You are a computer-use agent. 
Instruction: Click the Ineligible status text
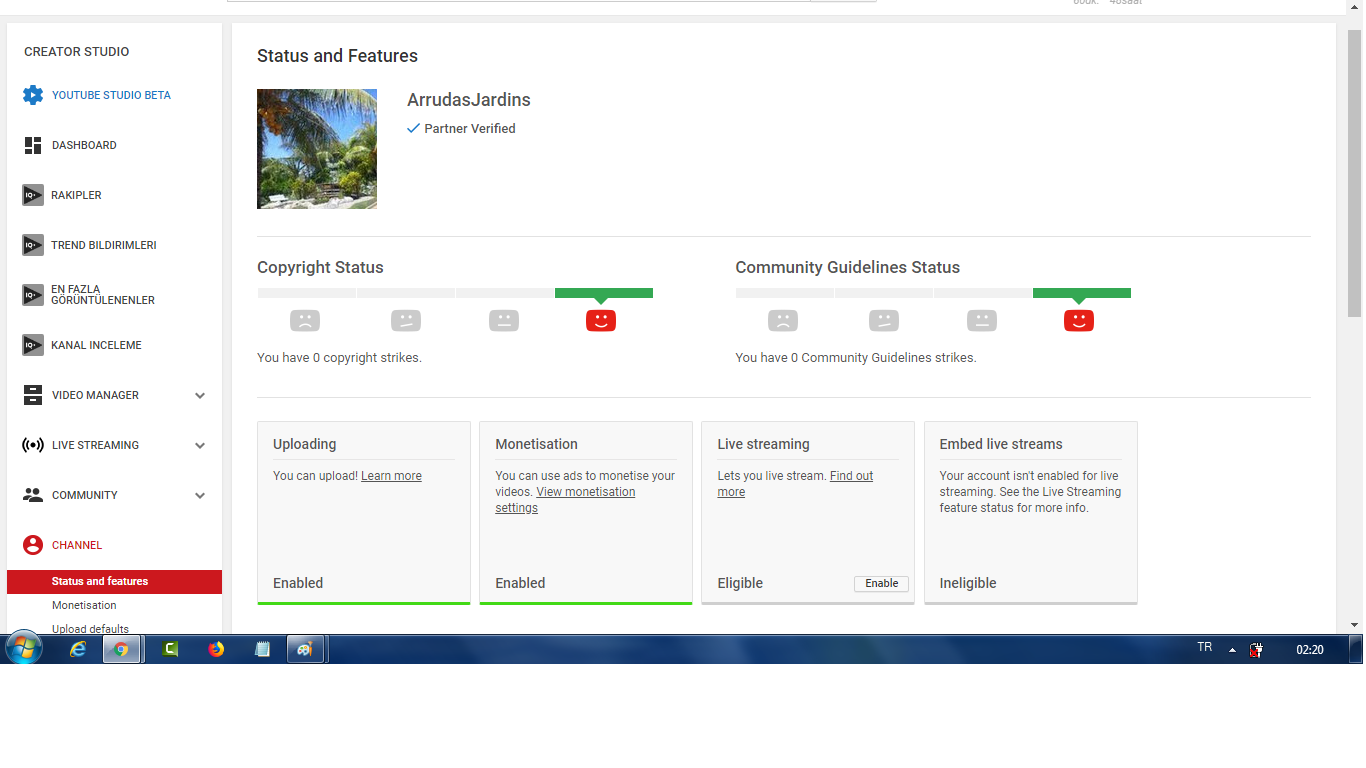[x=968, y=583]
